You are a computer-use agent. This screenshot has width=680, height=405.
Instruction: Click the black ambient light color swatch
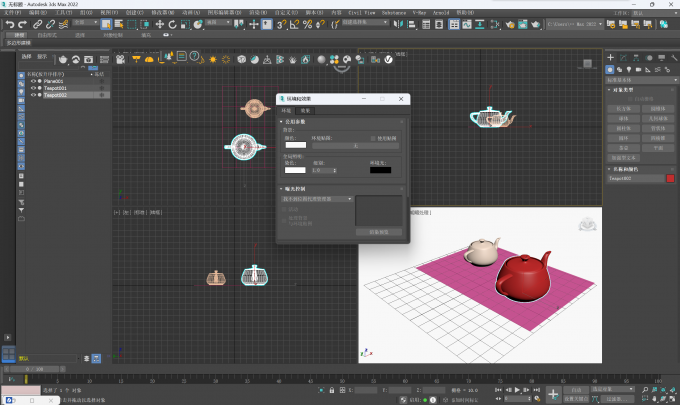pyautogui.click(x=380, y=170)
